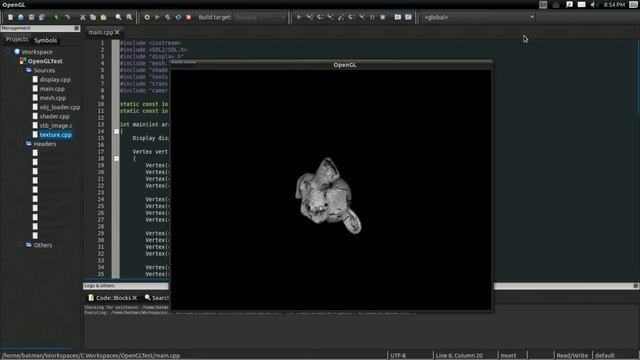Click the Read/Write status entry
640x360 pixels.
572,356
